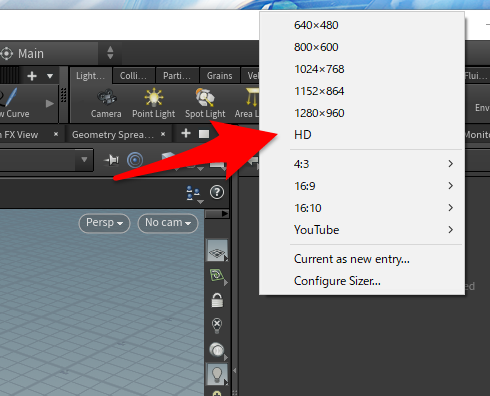
Task: Click the Main desktop radial icon
Action: click(x=6, y=53)
